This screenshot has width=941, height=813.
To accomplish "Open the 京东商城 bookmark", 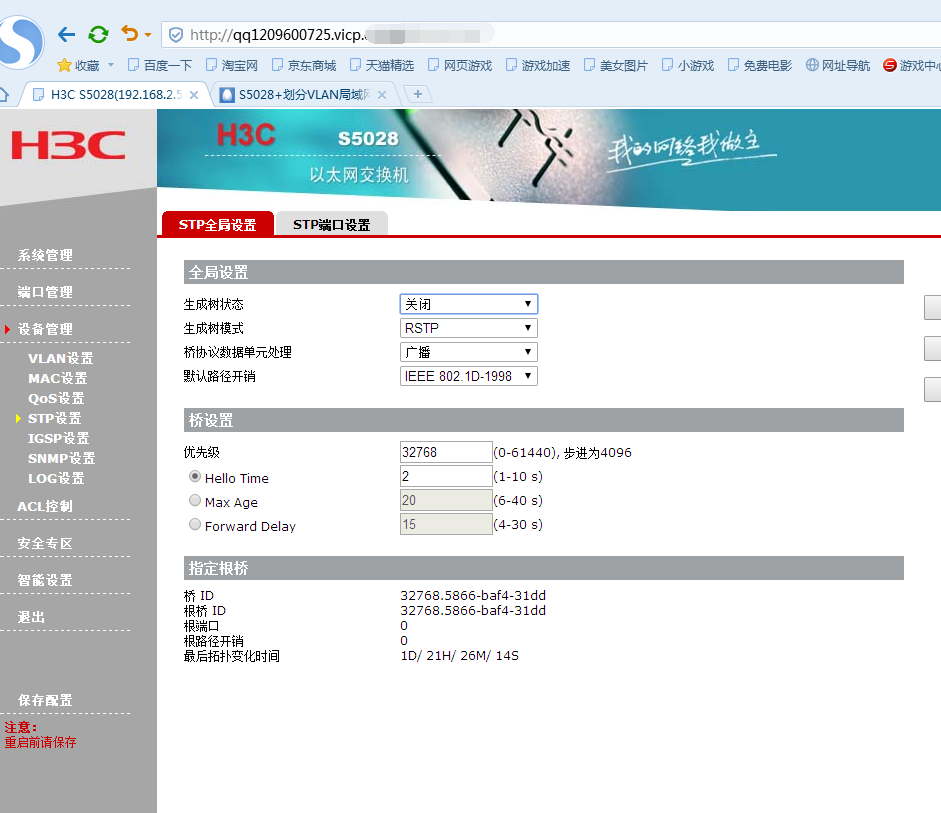I will (304, 65).
